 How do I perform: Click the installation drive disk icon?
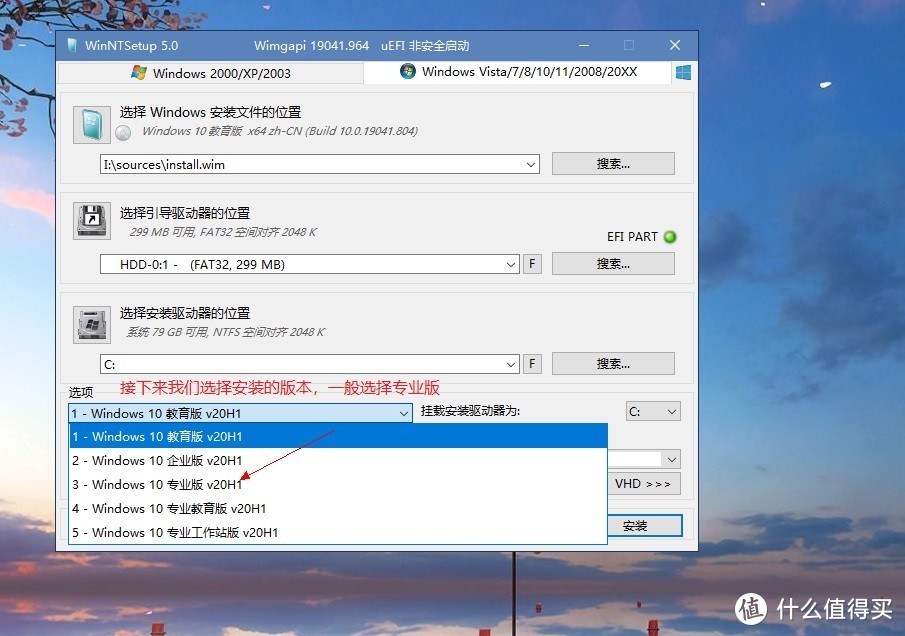coord(91,324)
